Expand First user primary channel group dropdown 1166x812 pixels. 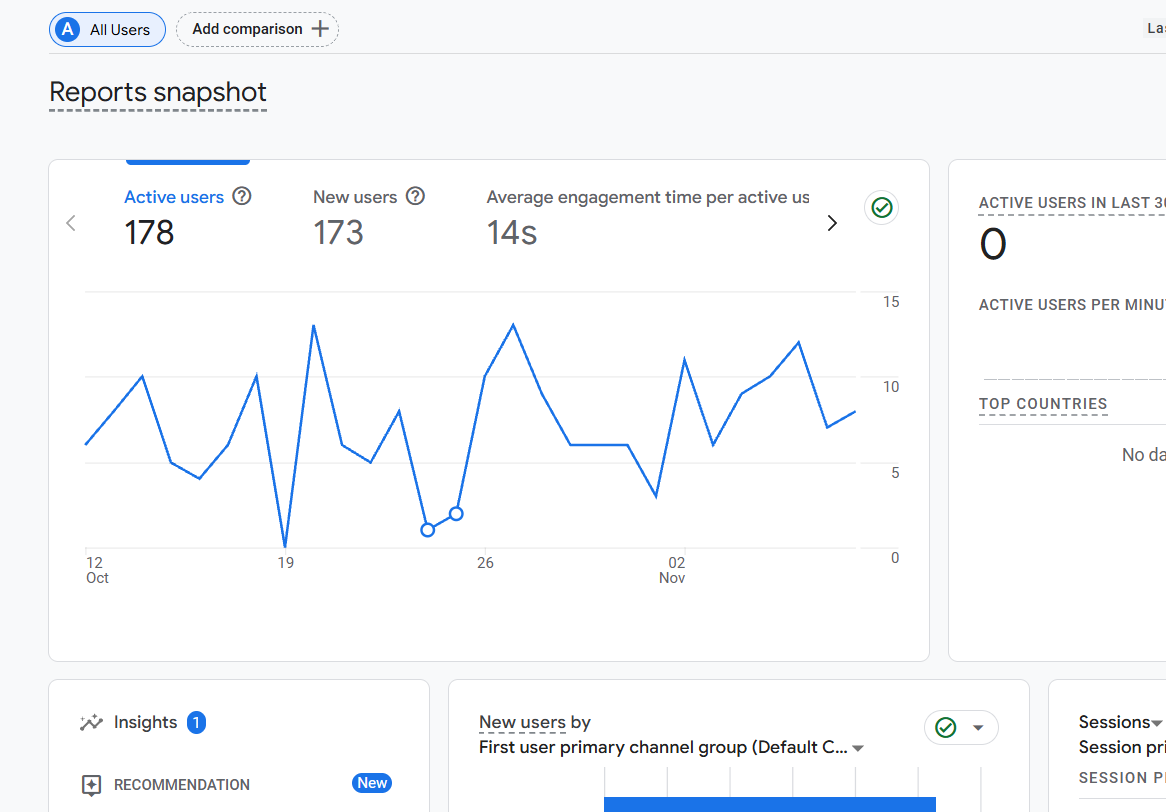tap(858, 748)
